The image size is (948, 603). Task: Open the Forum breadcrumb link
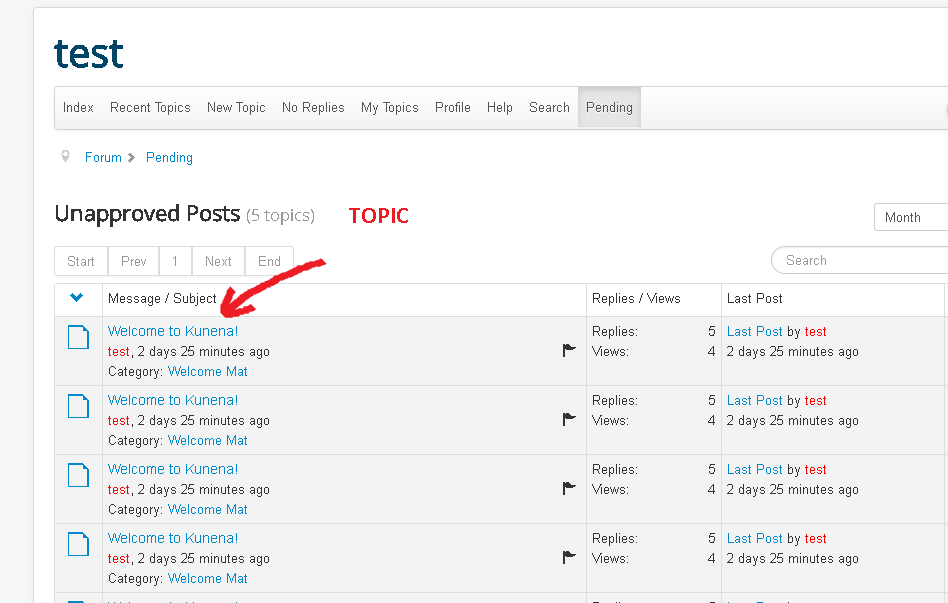coord(103,158)
